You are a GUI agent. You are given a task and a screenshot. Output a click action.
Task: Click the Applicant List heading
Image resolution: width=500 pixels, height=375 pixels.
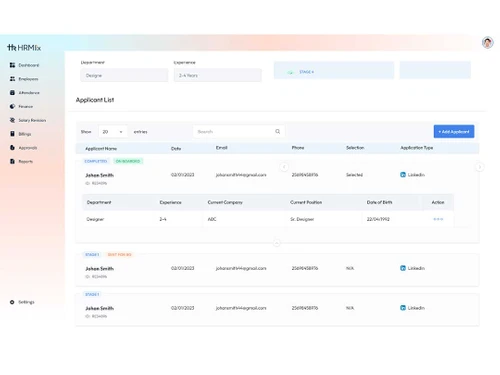tap(95, 100)
